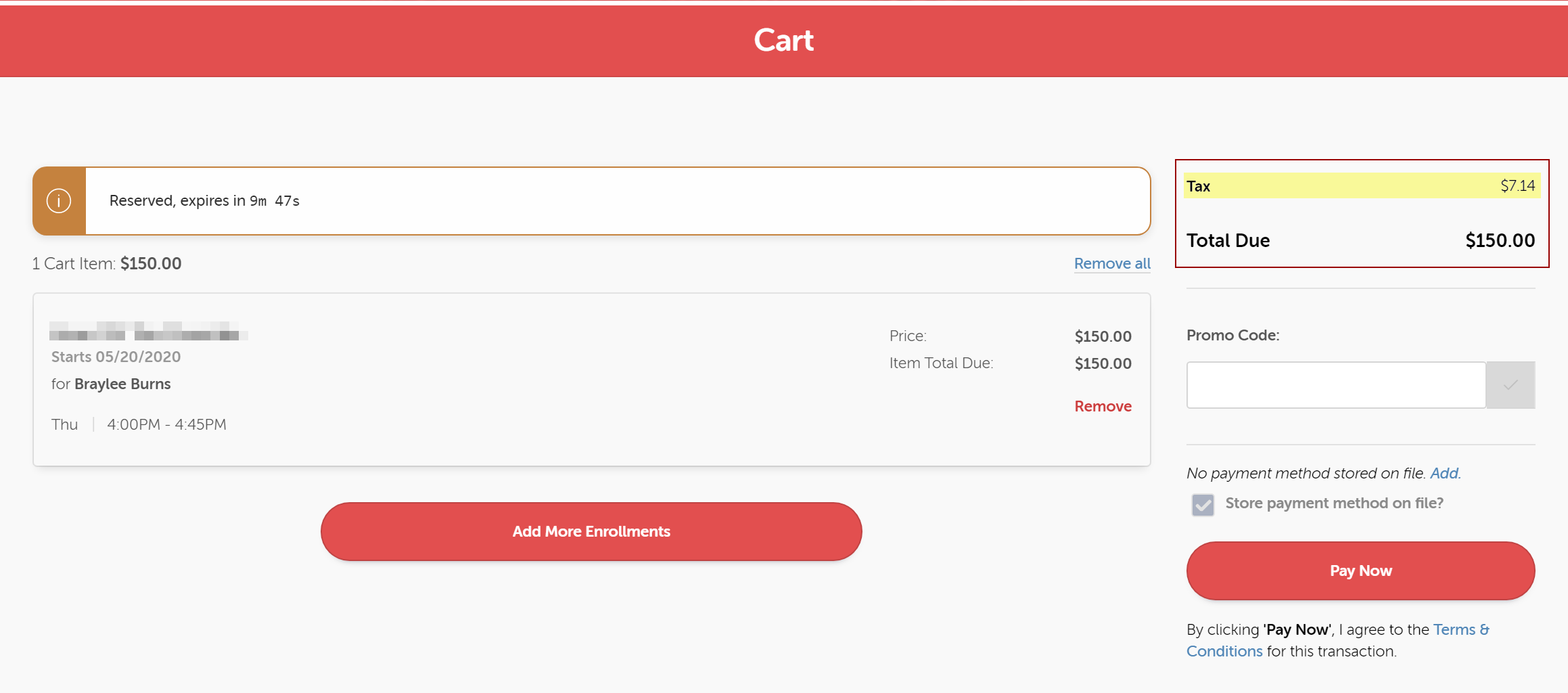Viewport: 1568px width, 693px height.
Task: Click the Item Total Due label
Action: (941, 363)
